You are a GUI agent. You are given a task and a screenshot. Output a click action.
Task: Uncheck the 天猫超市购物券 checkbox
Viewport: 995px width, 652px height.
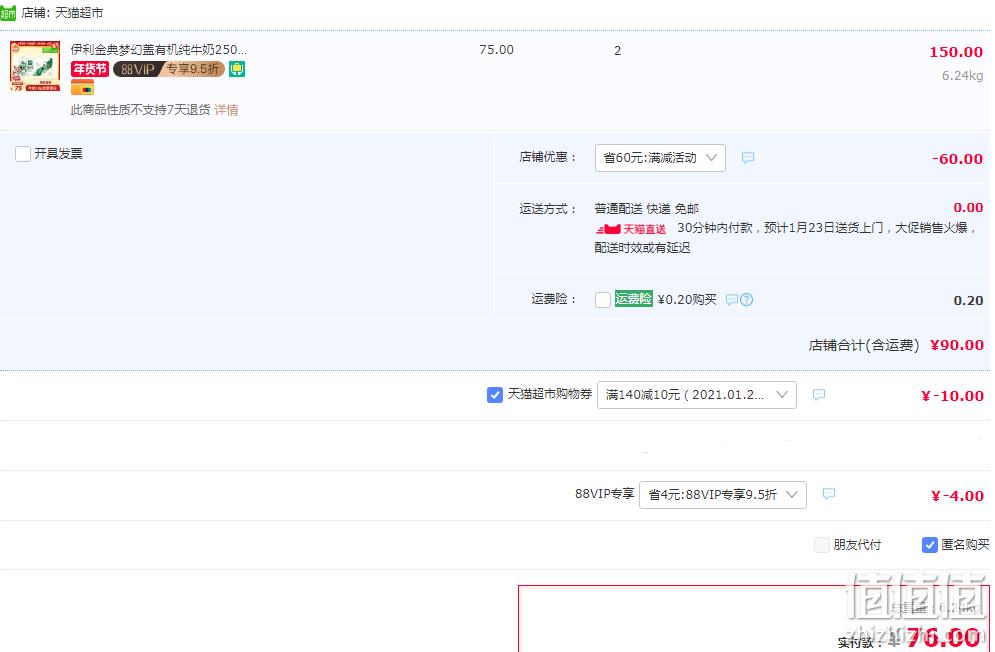(x=495, y=395)
